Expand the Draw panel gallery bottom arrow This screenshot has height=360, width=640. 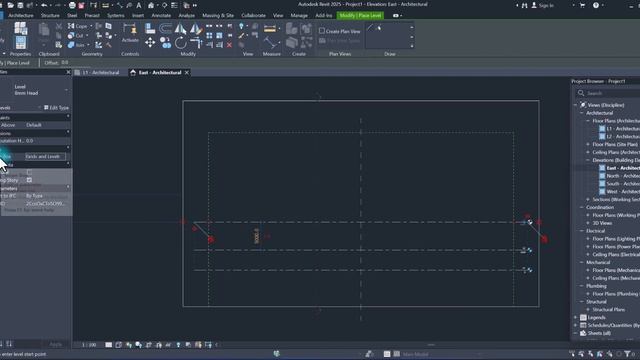411,46
